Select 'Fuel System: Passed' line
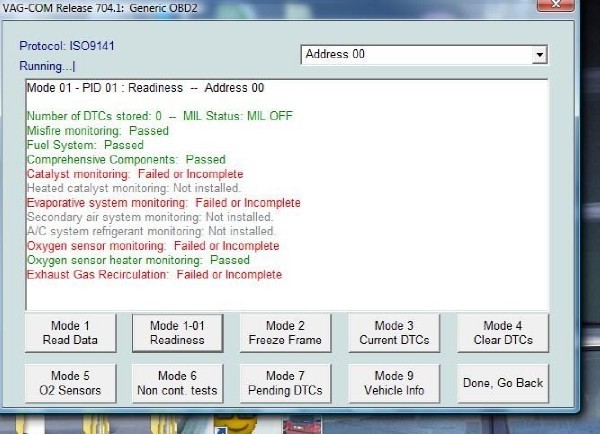The width and height of the screenshot is (600, 434). [85, 145]
